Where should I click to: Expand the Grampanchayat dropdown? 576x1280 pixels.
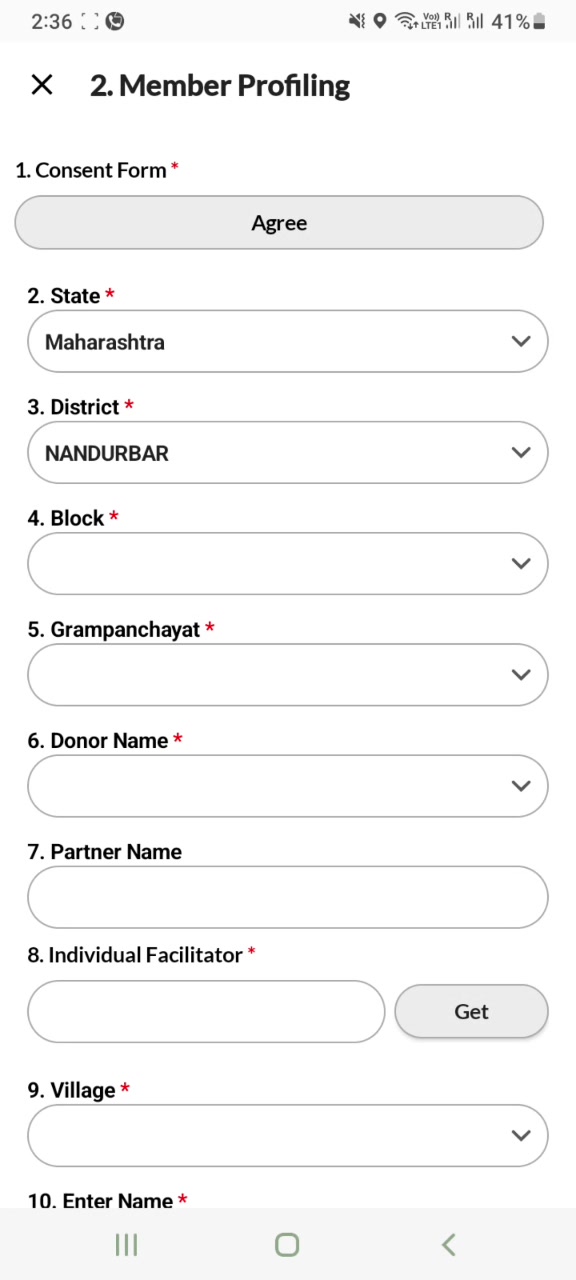[x=288, y=675]
